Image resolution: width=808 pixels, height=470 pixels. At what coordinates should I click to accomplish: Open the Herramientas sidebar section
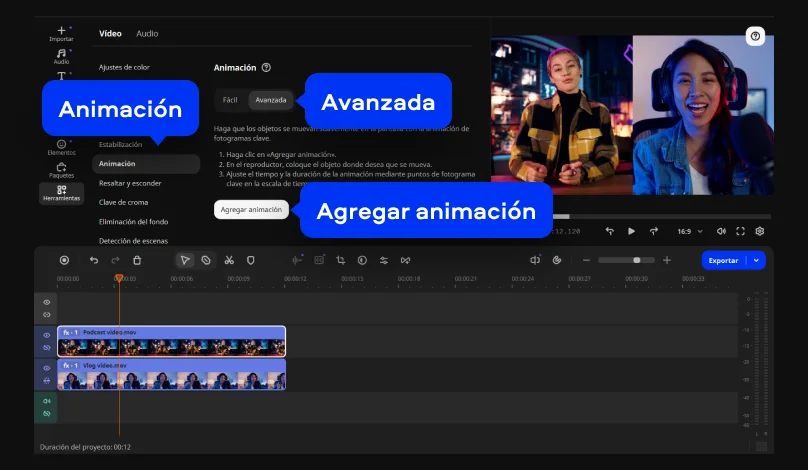tap(62, 192)
